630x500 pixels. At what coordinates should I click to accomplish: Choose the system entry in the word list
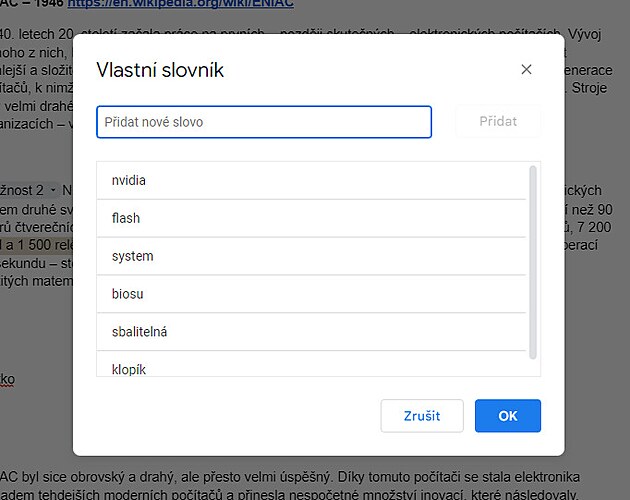click(x=311, y=256)
